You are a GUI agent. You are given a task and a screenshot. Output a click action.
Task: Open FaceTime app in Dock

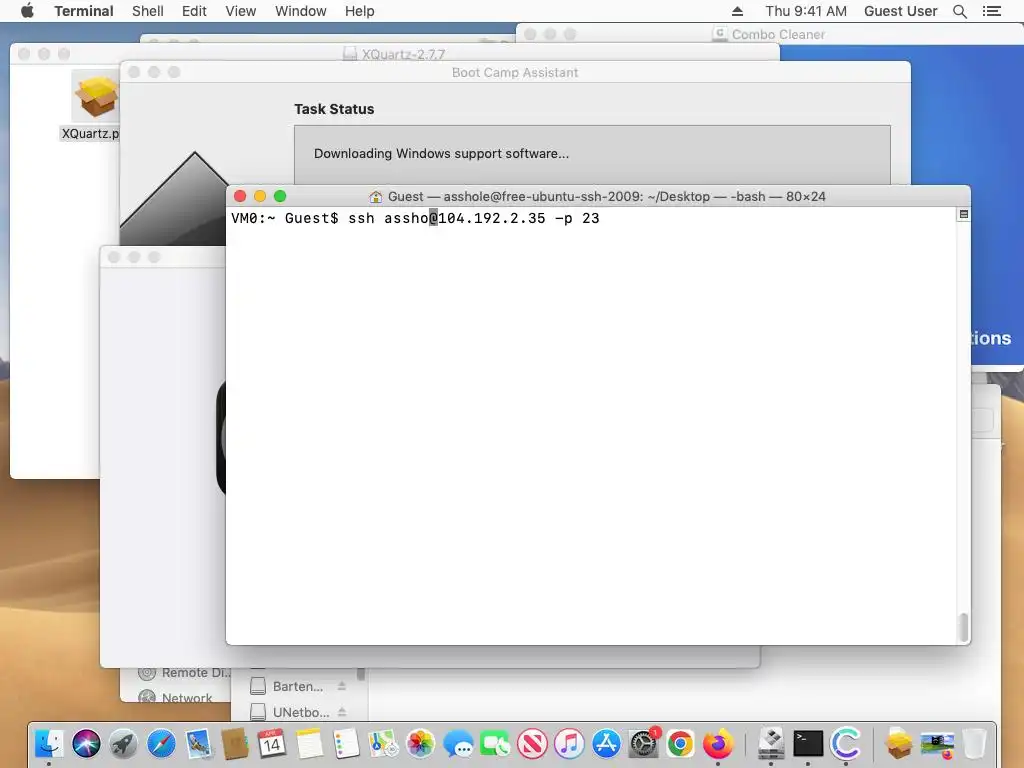pyautogui.click(x=495, y=743)
